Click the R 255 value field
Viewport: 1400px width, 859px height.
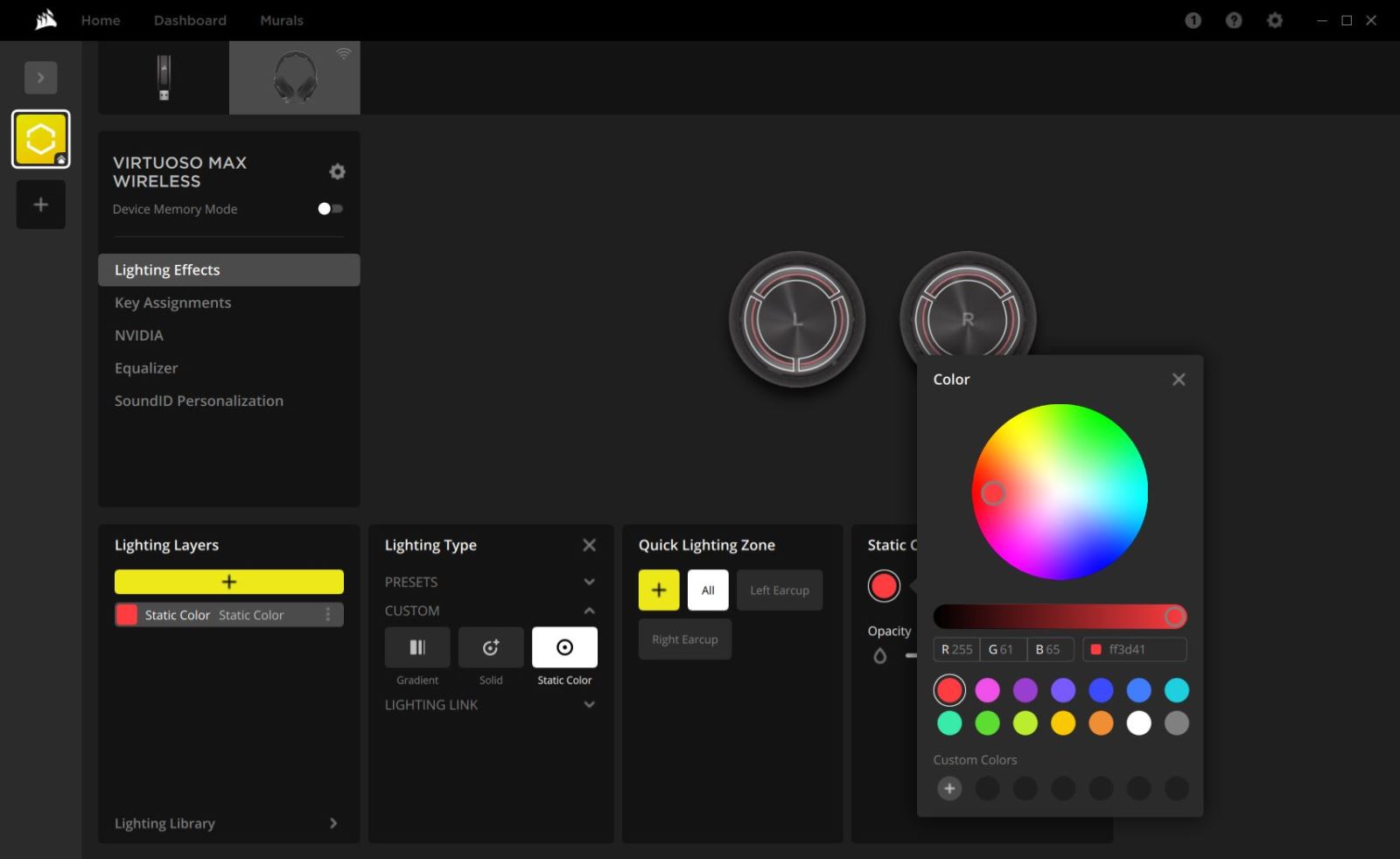coord(956,649)
